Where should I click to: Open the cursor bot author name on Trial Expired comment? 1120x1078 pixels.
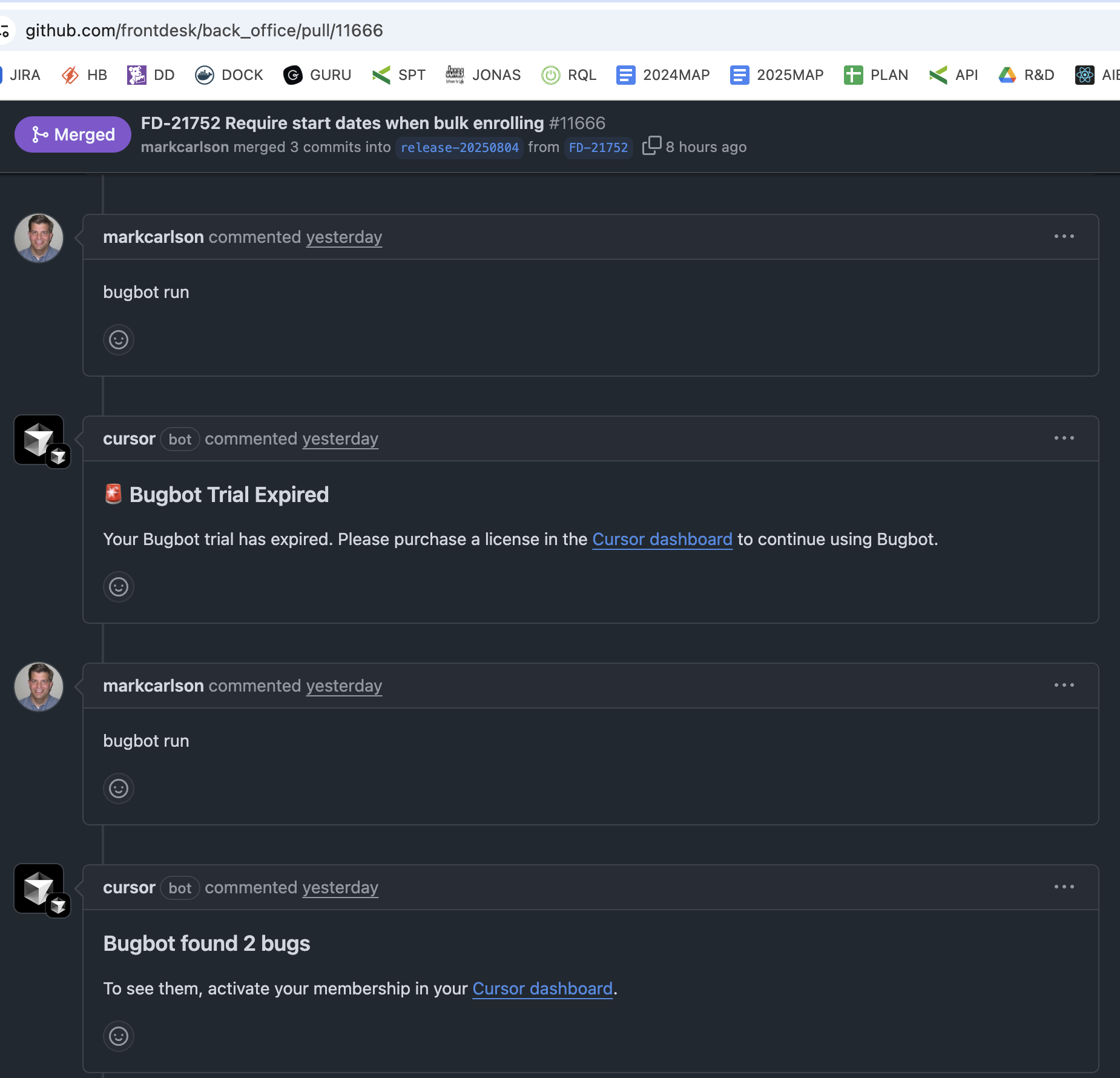click(130, 438)
